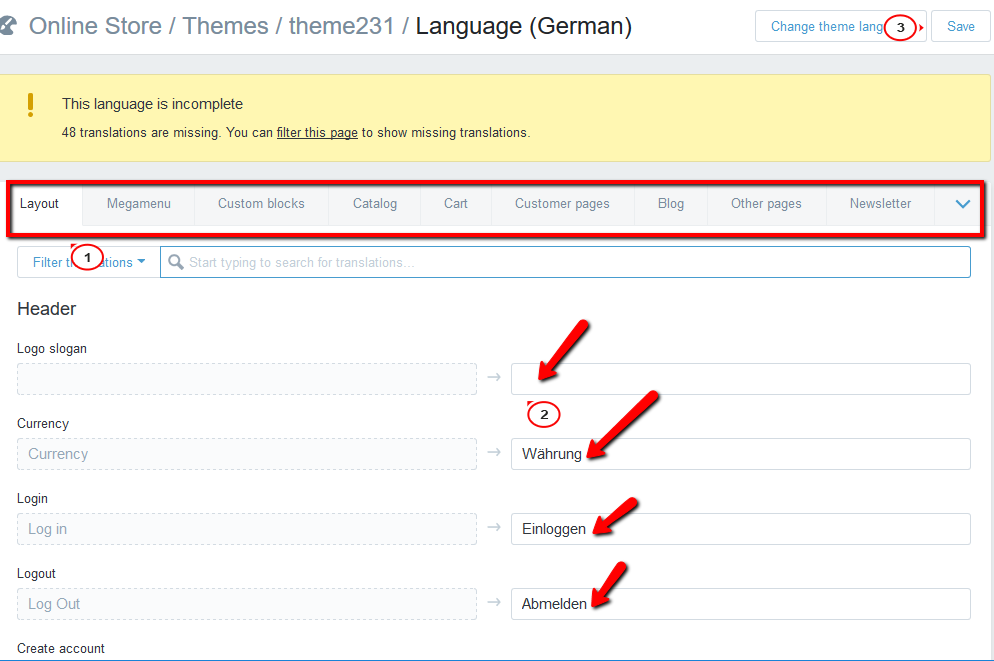Click the Save button

pyautogui.click(x=960, y=27)
